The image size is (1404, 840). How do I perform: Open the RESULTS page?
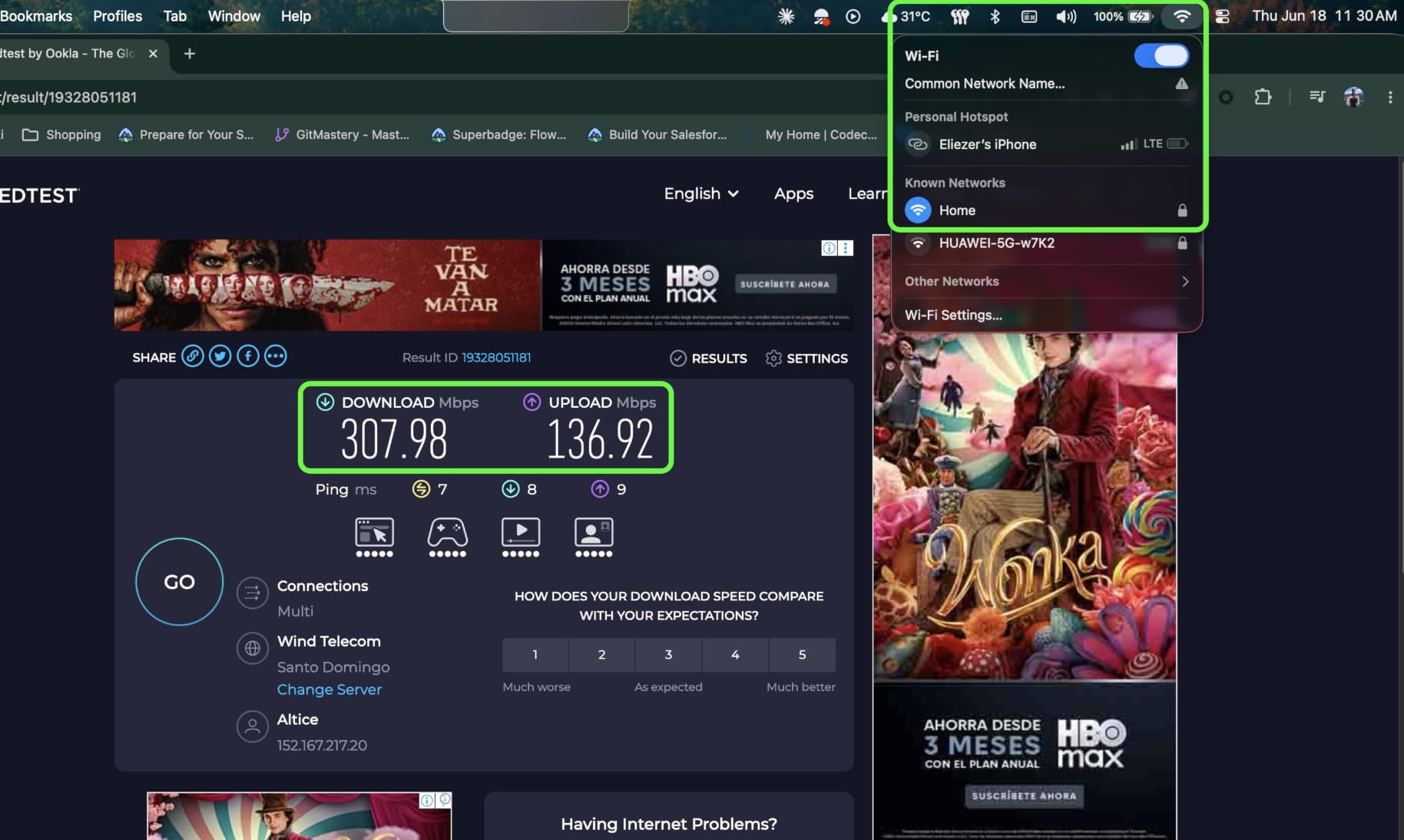[708, 359]
